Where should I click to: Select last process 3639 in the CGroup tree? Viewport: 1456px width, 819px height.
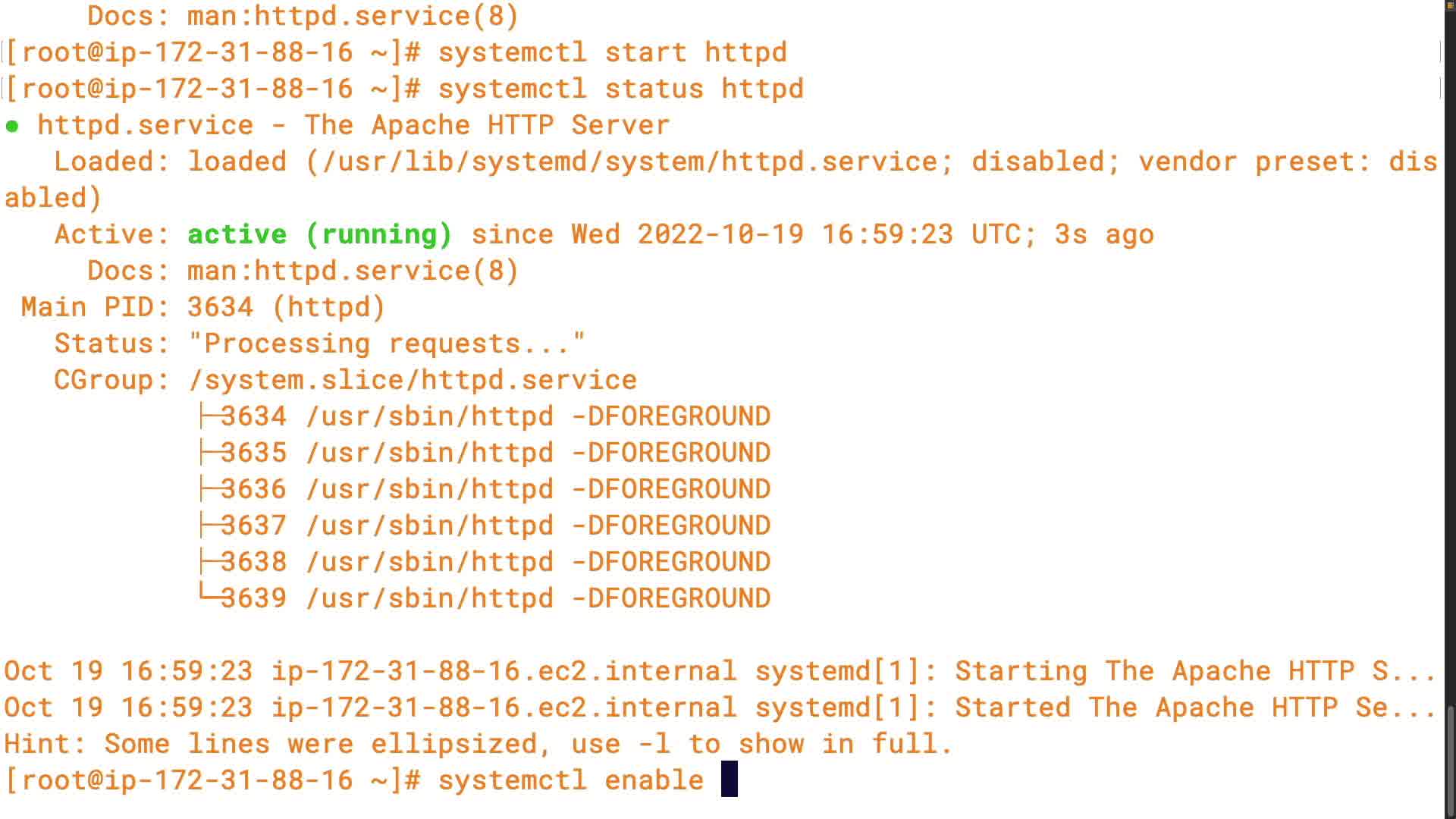[254, 598]
